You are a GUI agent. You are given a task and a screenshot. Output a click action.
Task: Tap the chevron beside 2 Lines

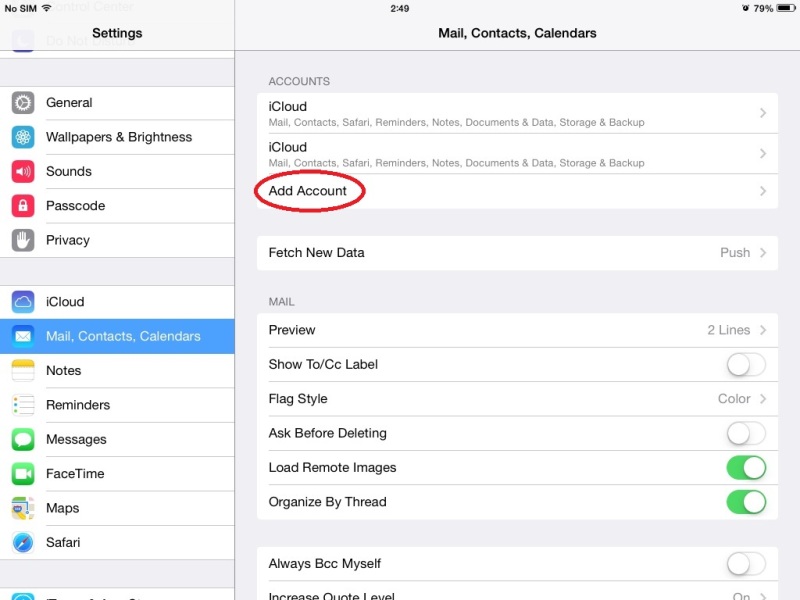click(763, 330)
